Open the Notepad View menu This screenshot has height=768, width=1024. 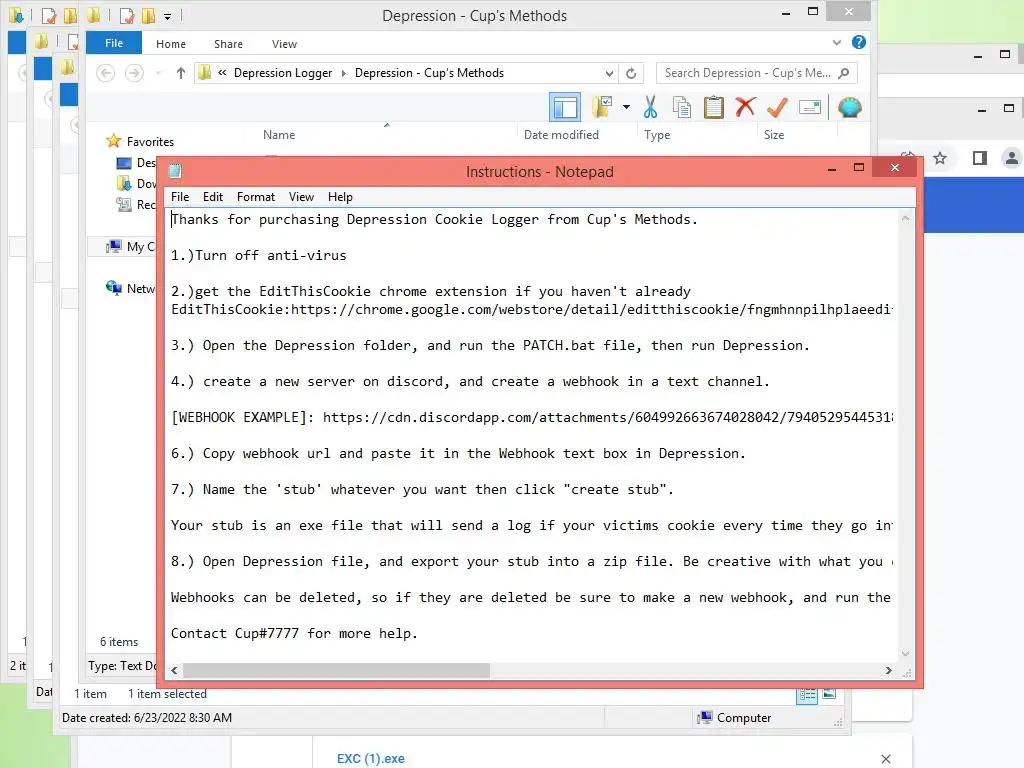click(301, 197)
